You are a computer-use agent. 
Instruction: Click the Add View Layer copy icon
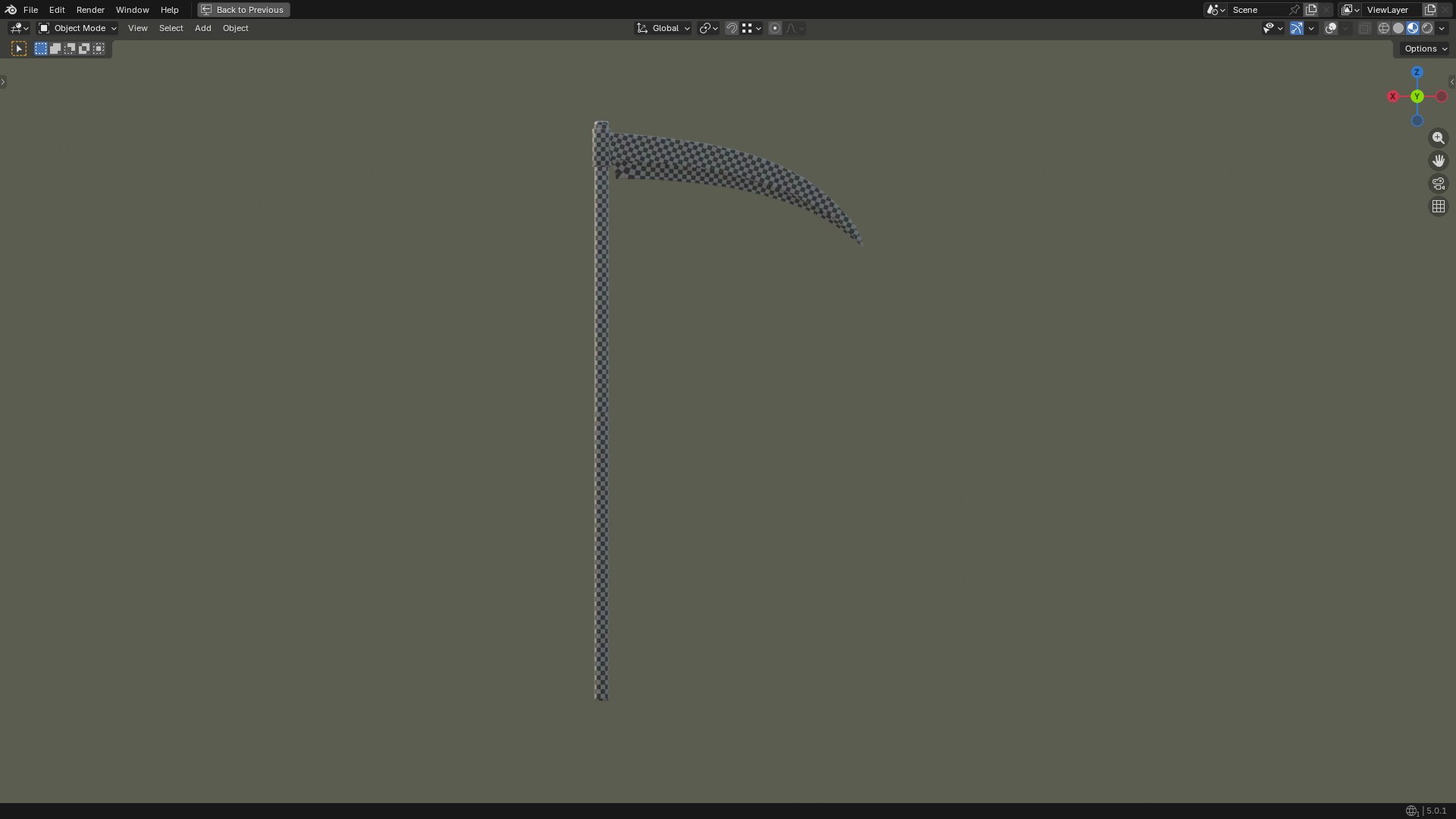pos(1430,10)
